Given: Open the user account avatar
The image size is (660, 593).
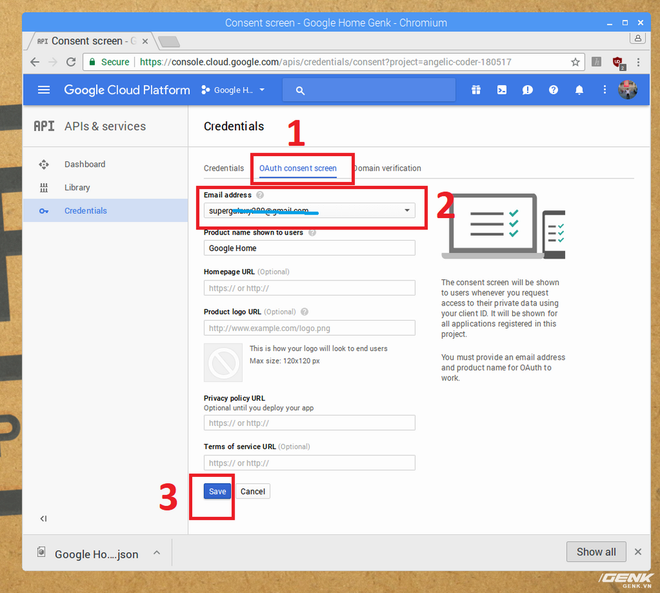Looking at the screenshot, I should tap(628, 90).
